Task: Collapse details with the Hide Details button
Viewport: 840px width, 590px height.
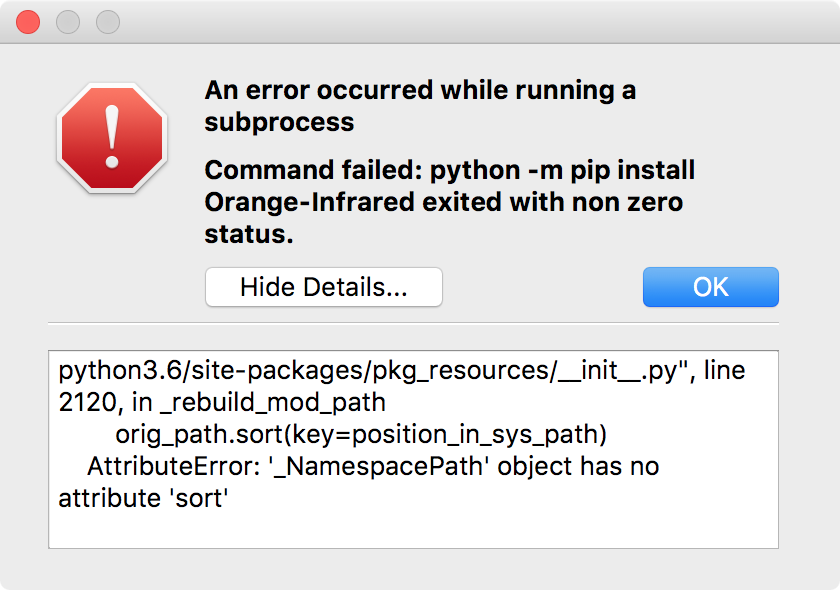Action: pos(323,287)
